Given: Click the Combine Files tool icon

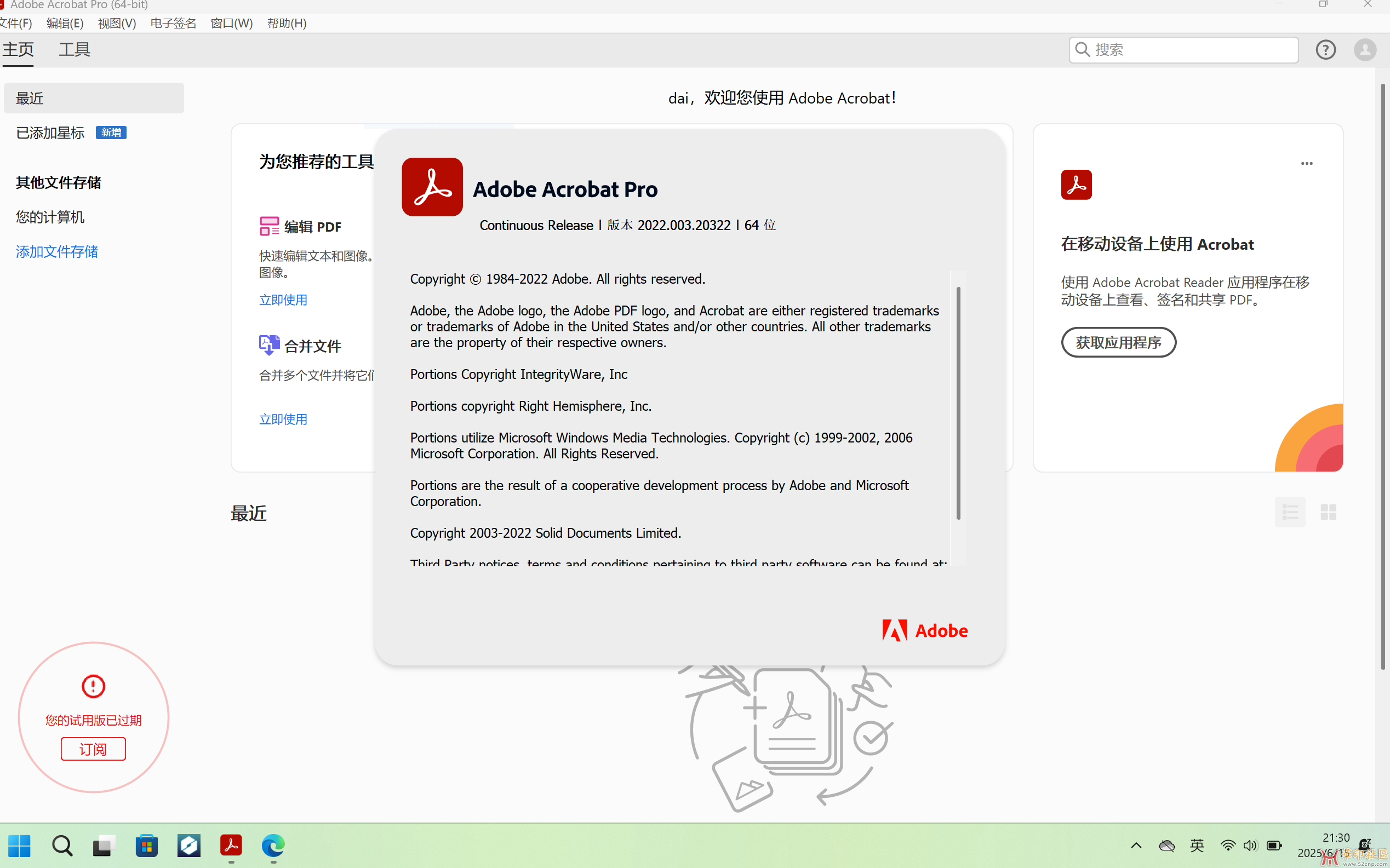Looking at the screenshot, I should point(269,346).
